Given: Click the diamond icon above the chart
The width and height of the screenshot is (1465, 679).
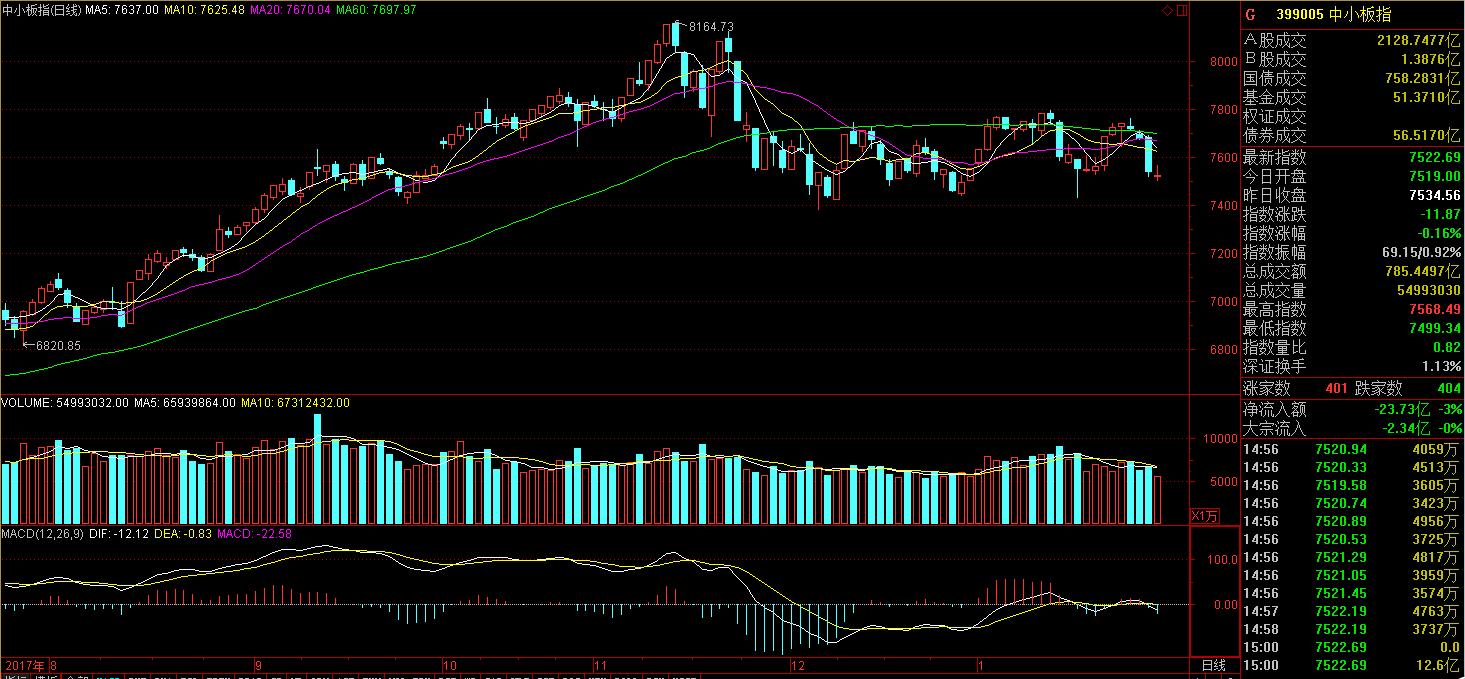Looking at the screenshot, I should (x=1167, y=10).
